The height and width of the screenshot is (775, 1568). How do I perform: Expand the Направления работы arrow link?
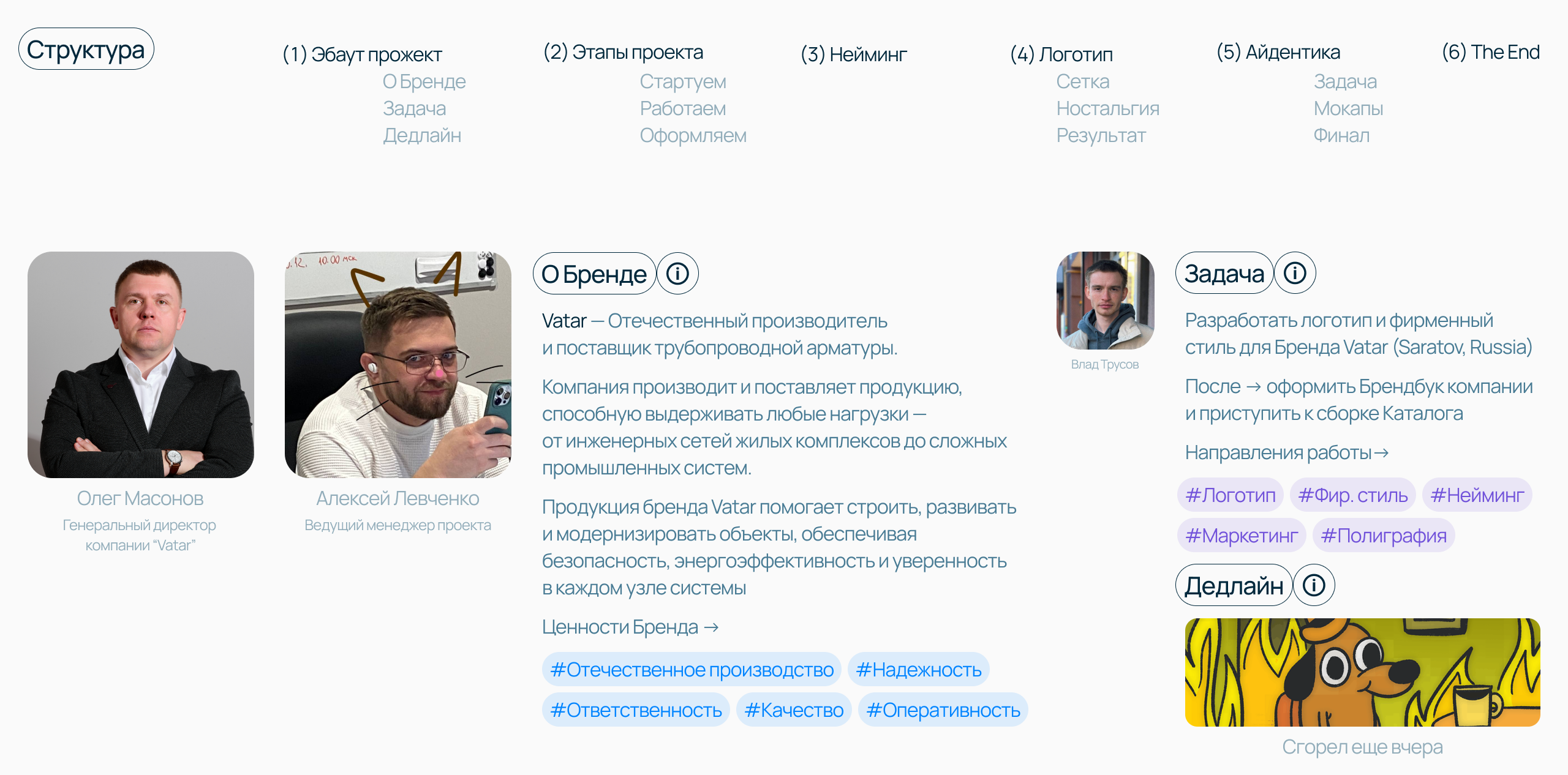coord(1287,452)
